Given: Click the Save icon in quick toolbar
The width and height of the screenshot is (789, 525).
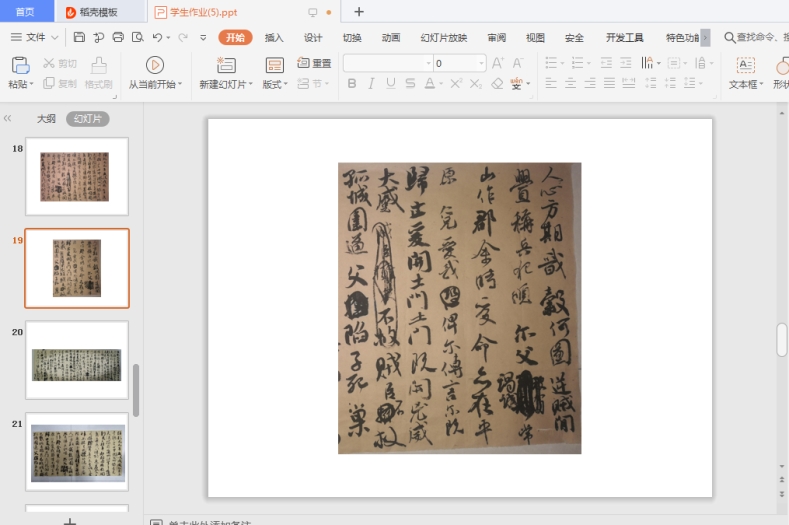Looking at the screenshot, I should [79, 38].
